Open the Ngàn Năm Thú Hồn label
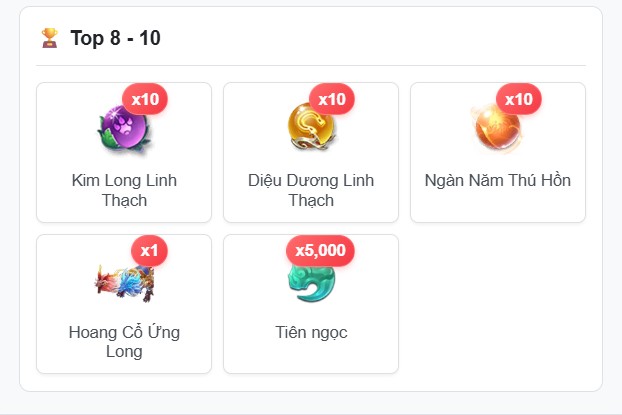The width and height of the screenshot is (622, 415). click(x=498, y=181)
